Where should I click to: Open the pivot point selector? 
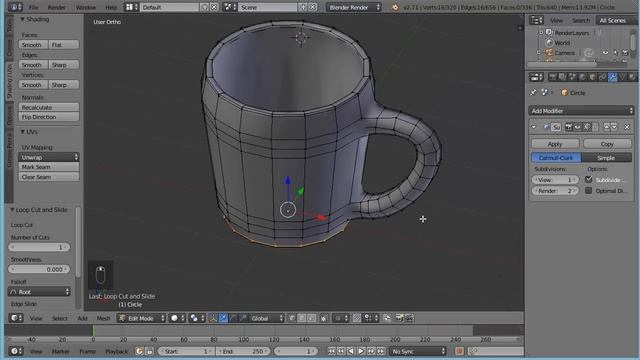[x=197, y=318]
